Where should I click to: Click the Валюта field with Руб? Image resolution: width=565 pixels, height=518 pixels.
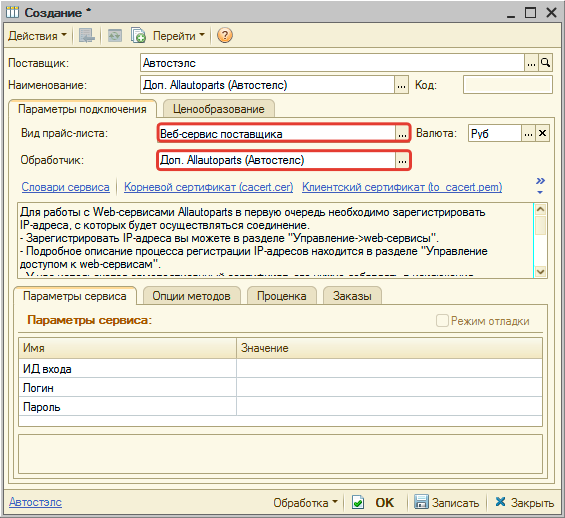tap(494, 134)
